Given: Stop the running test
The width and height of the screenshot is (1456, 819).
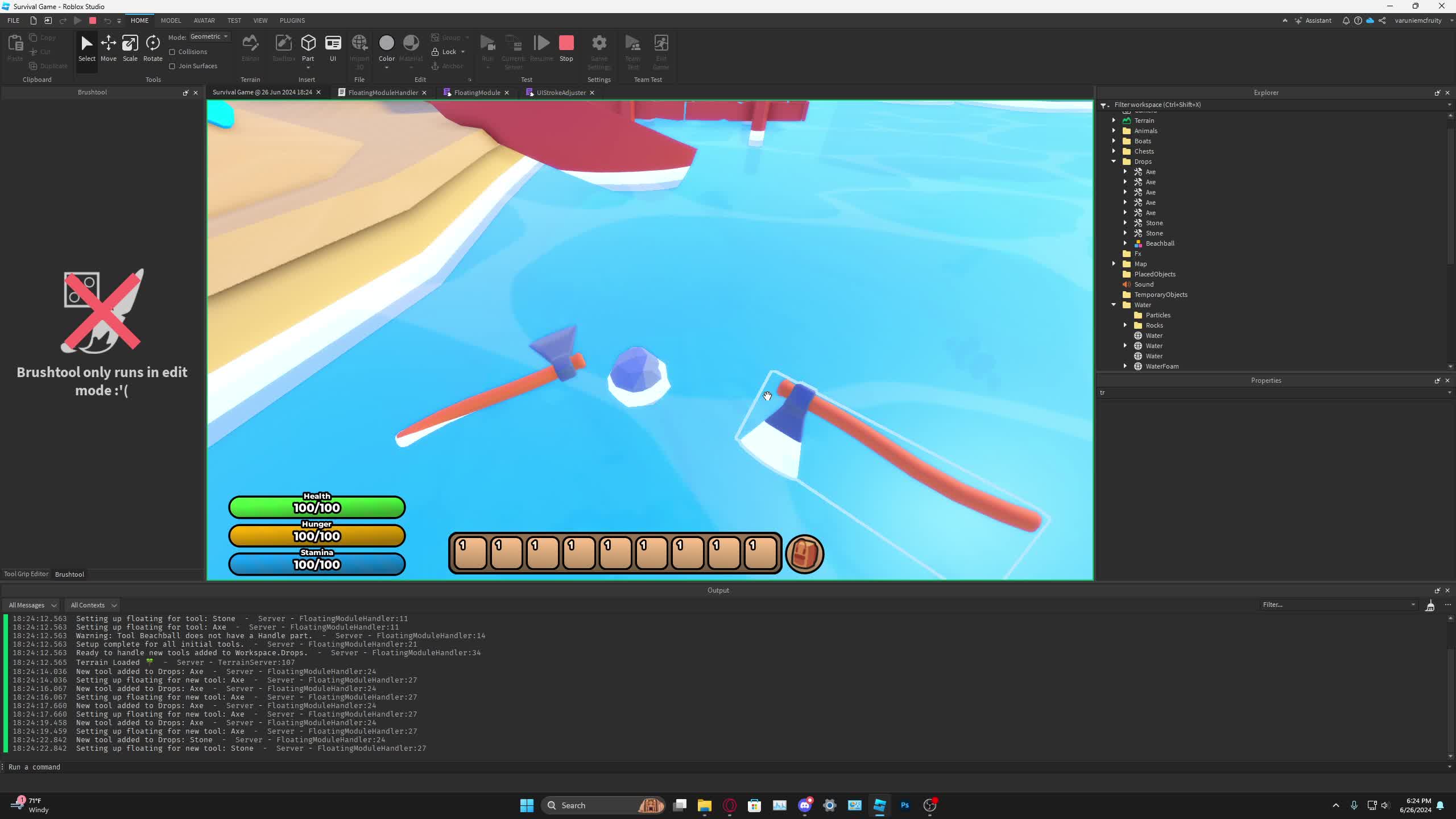Looking at the screenshot, I should pyautogui.click(x=566, y=48).
